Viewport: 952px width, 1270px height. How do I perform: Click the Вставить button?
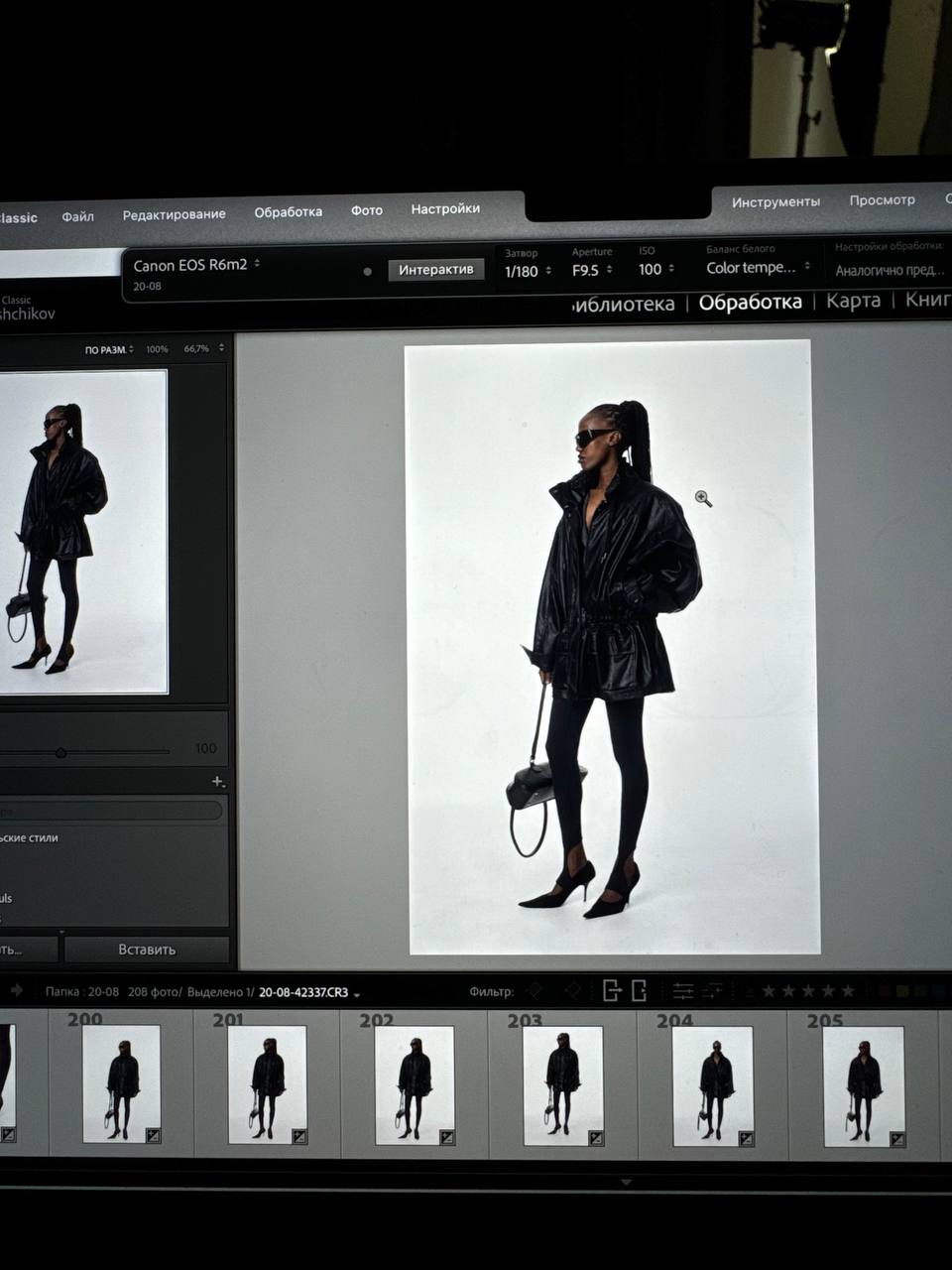(147, 950)
